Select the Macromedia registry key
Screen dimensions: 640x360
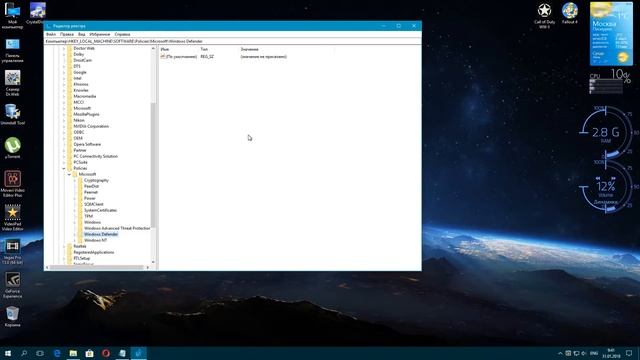[x=84, y=96]
